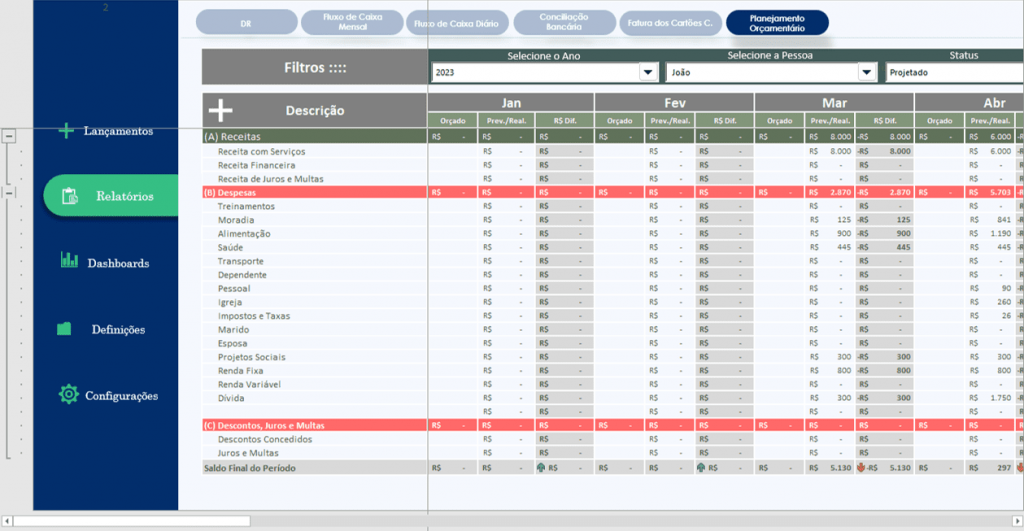Switch to the DR report tab

pos(246,23)
